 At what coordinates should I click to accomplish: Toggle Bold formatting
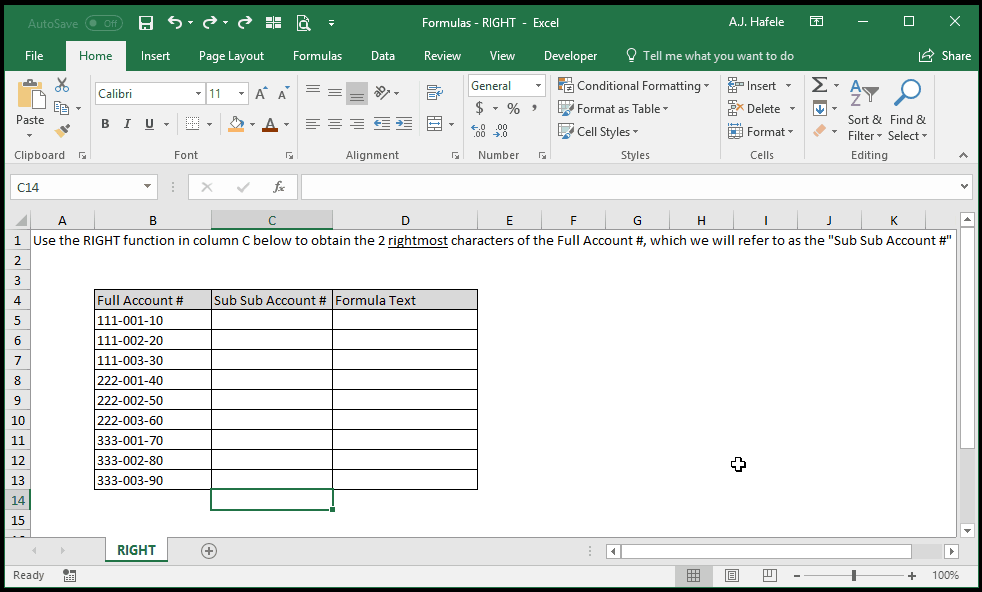[105, 123]
